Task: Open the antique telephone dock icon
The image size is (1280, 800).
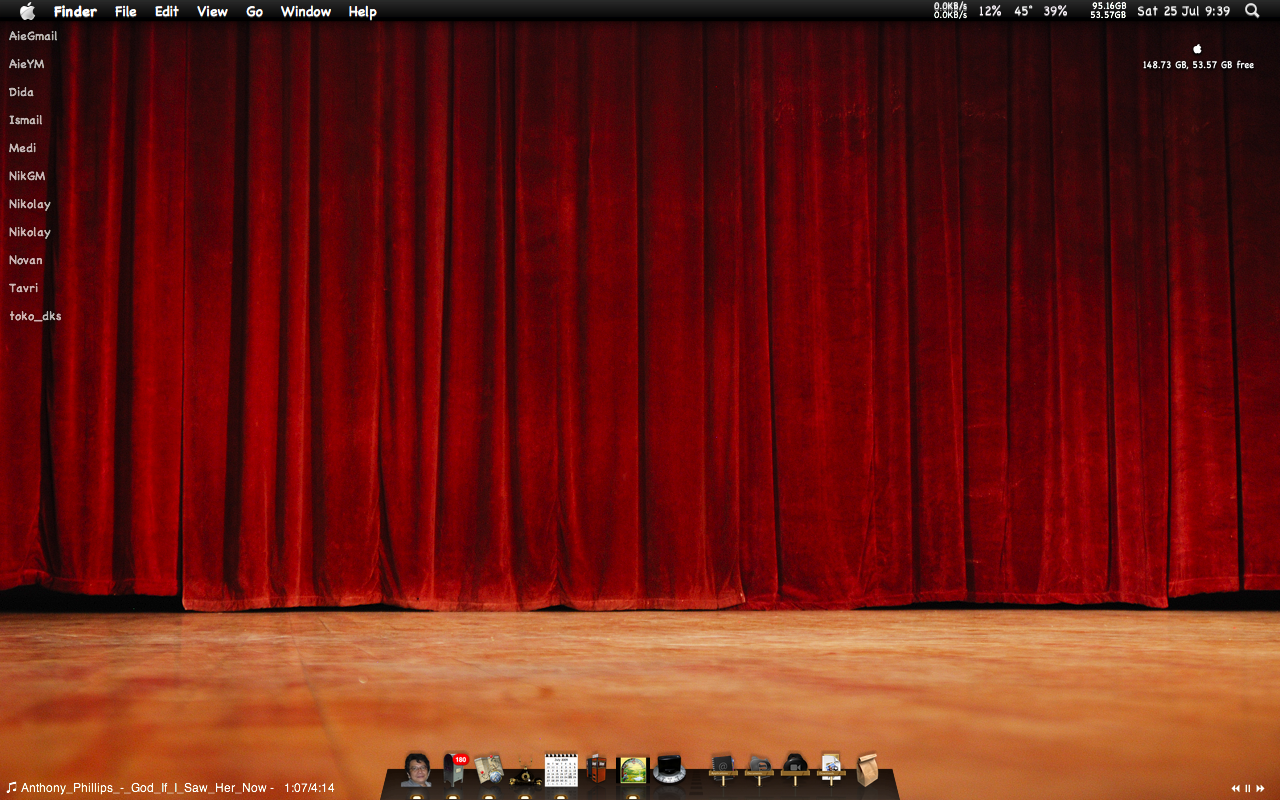Action: point(524,773)
